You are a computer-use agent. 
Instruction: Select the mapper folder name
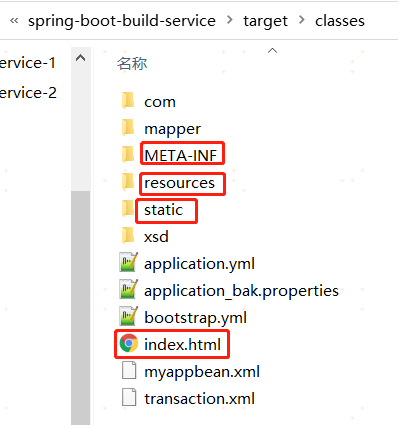[x=172, y=129]
